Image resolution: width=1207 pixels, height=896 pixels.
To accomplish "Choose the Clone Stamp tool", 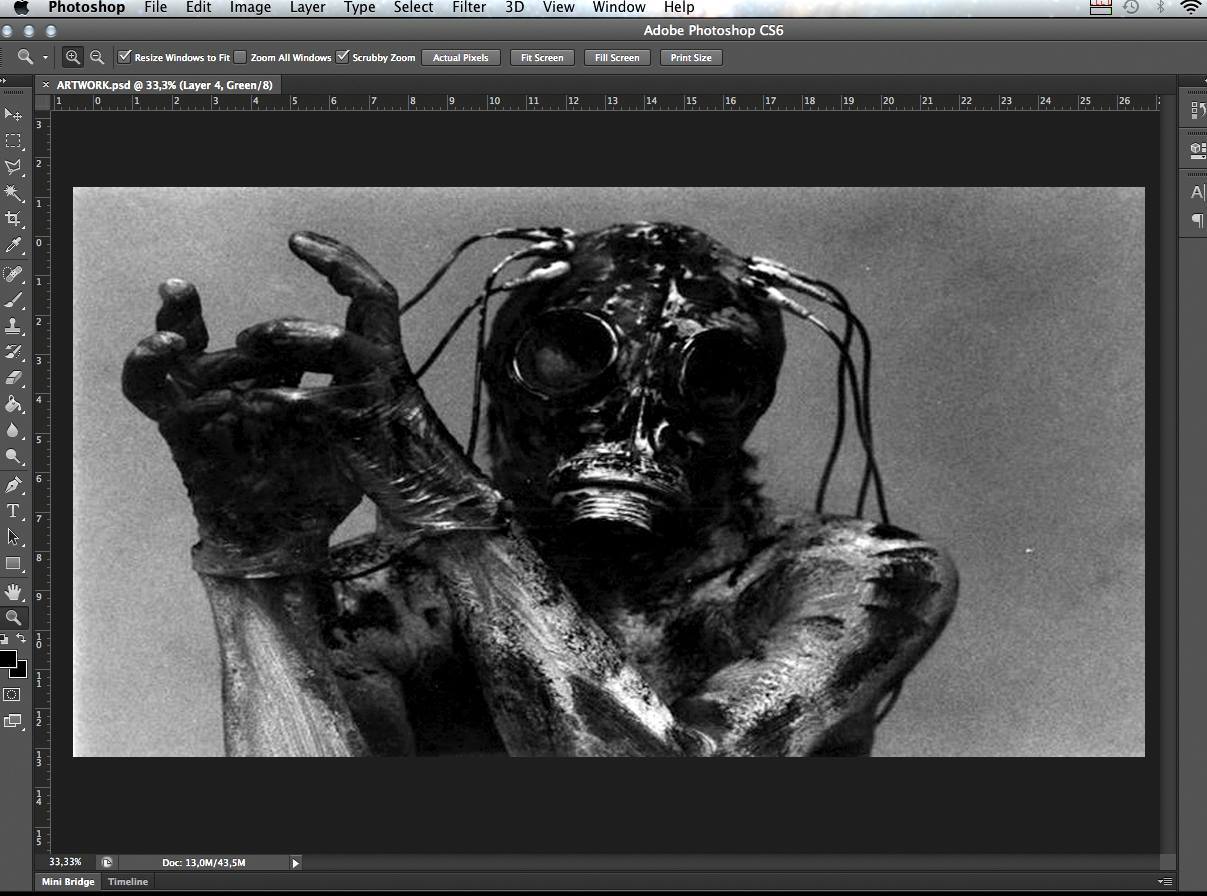I will tap(13, 326).
